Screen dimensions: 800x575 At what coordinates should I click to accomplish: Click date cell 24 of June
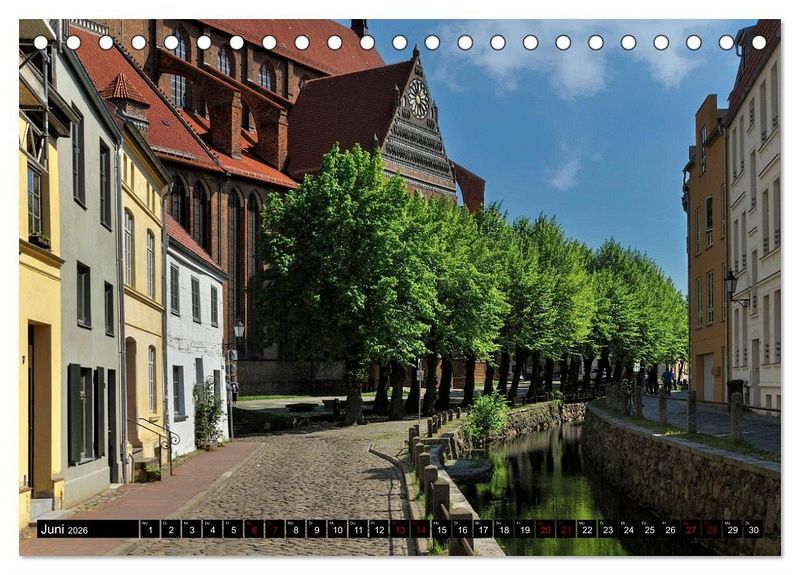(629, 529)
